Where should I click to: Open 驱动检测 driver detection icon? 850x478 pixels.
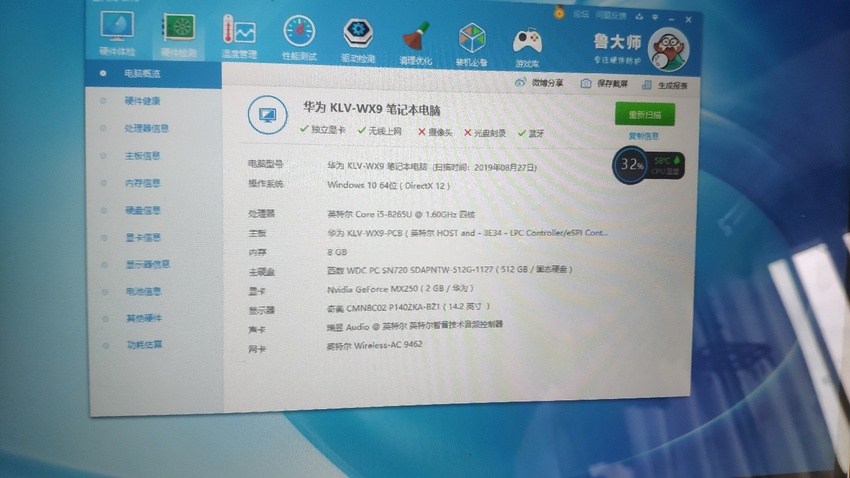358,40
